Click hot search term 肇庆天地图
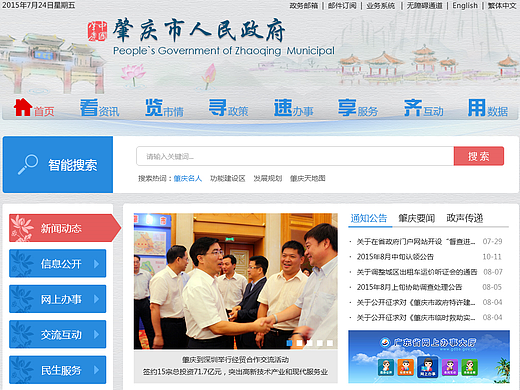Image resolution: width=520 pixels, height=390 pixels. pyautogui.click(x=307, y=178)
